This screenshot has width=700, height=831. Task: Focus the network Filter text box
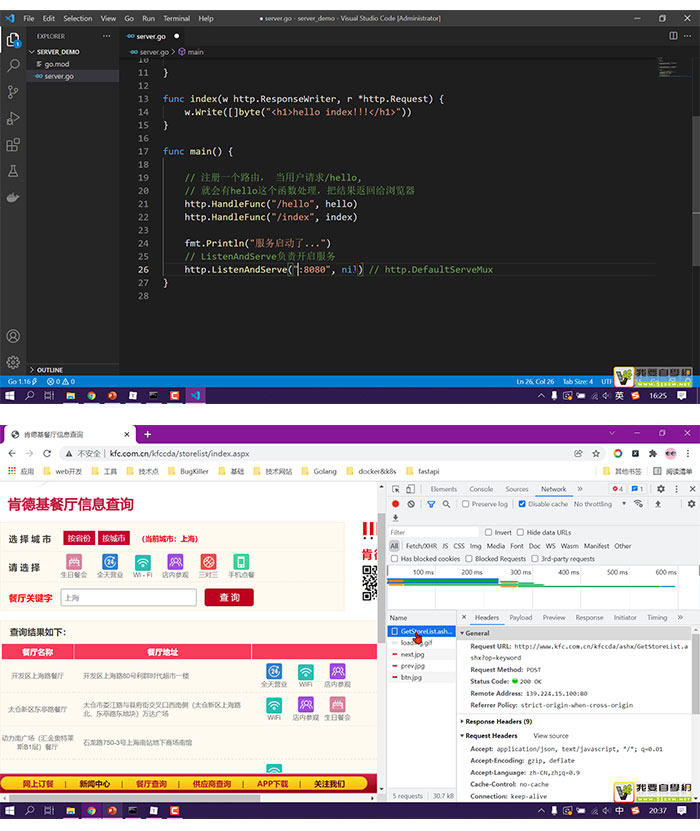point(433,533)
